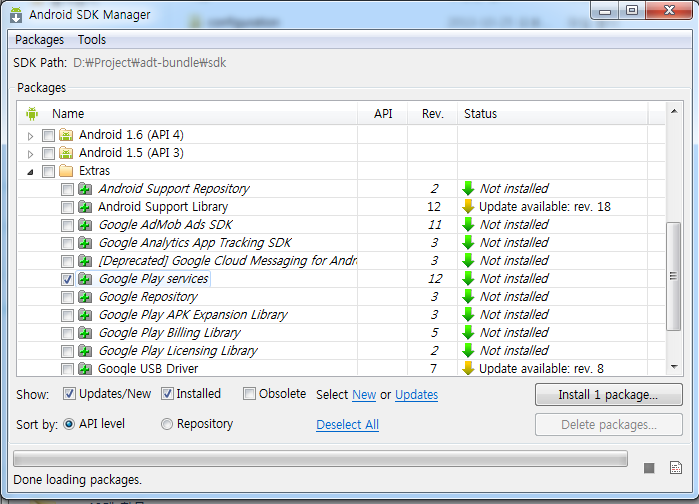Click package icon beside Google Play Licensing Library

[85, 351]
